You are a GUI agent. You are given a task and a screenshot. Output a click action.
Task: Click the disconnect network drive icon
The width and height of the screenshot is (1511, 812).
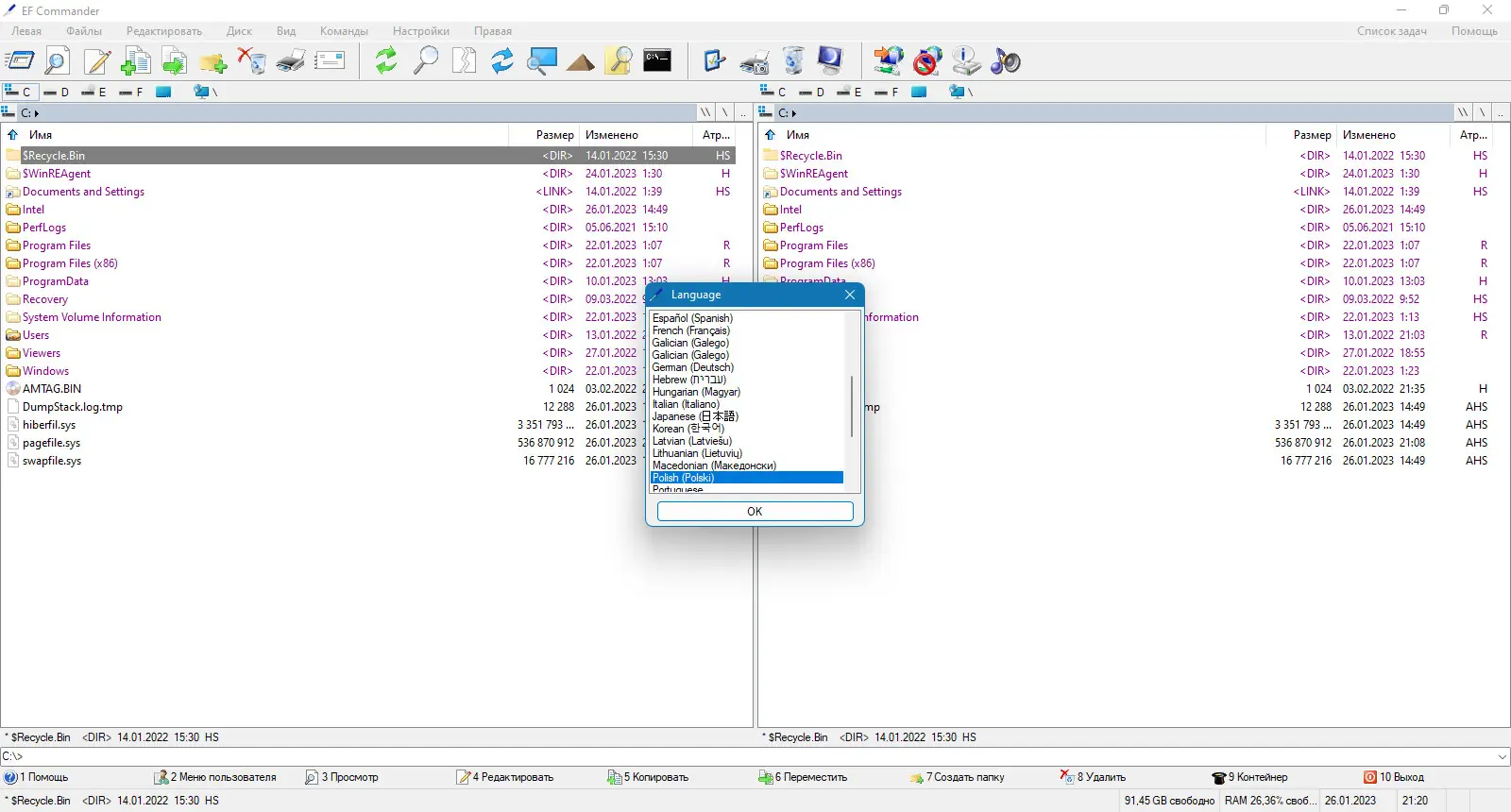[927, 61]
